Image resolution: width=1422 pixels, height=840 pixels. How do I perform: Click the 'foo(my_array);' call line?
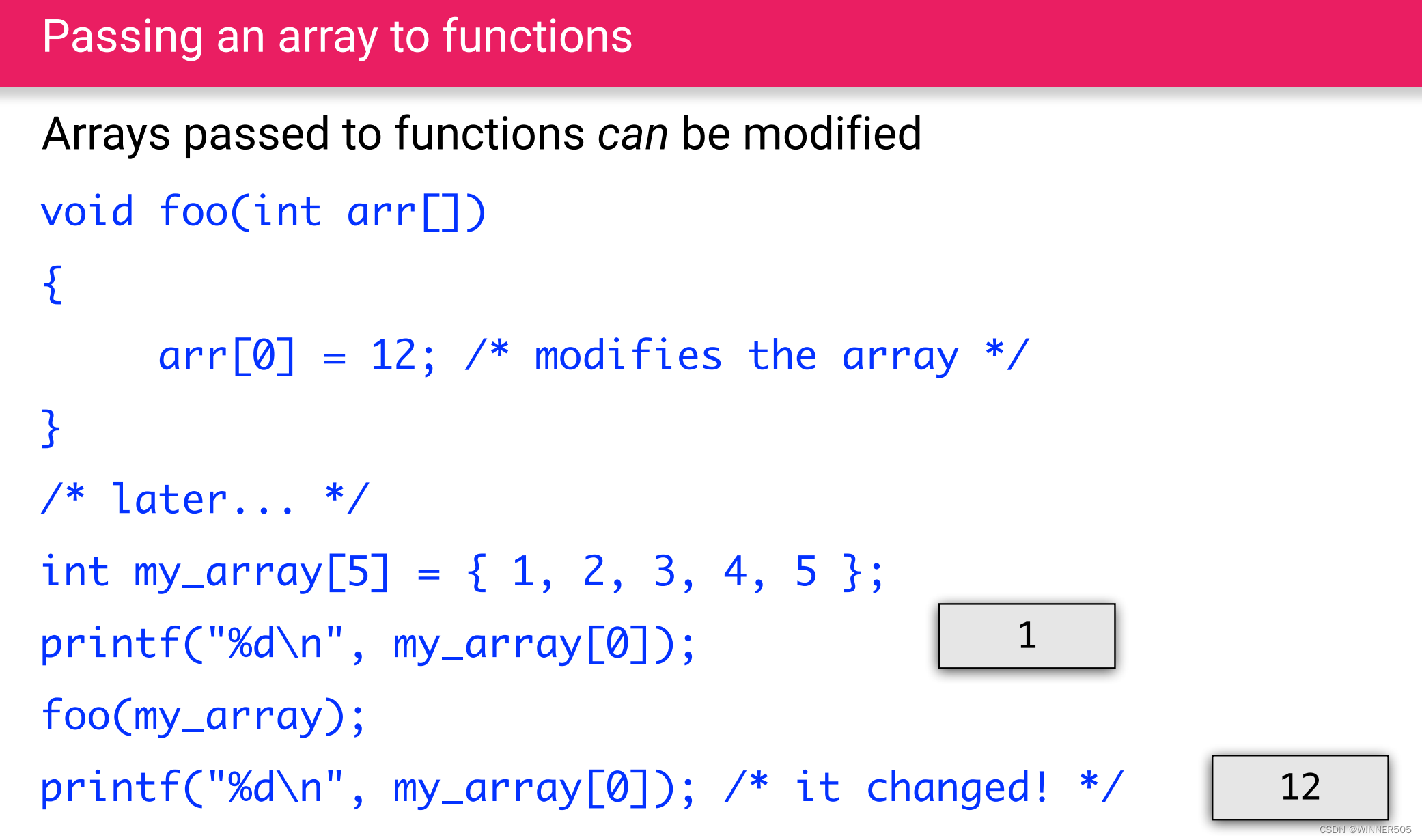(x=204, y=716)
